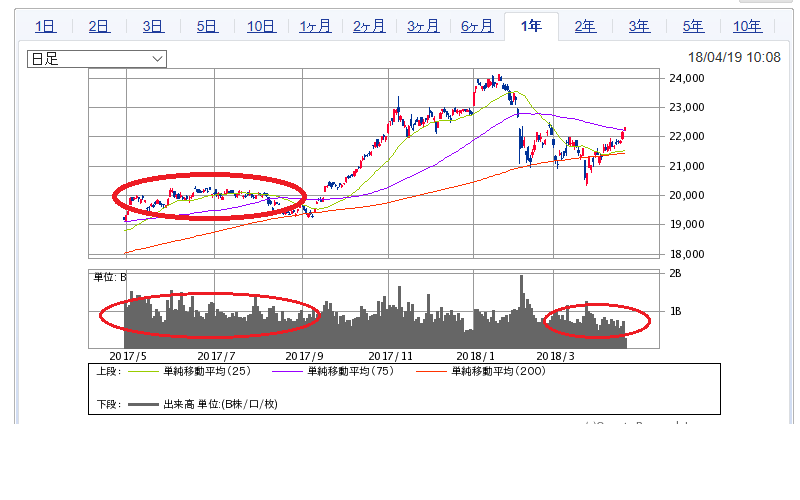Image resolution: width=800 pixels, height=500 pixels.
Task: Click the tallest volume bar near 2018/1
Action: coord(521,310)
